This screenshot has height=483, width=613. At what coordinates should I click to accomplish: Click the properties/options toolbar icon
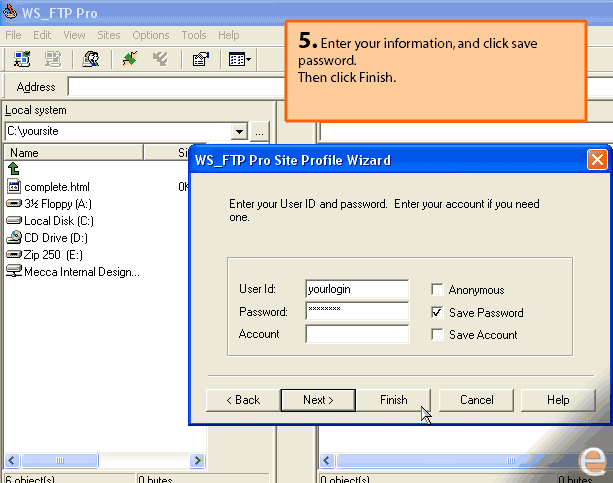click(x=200, y=60)
